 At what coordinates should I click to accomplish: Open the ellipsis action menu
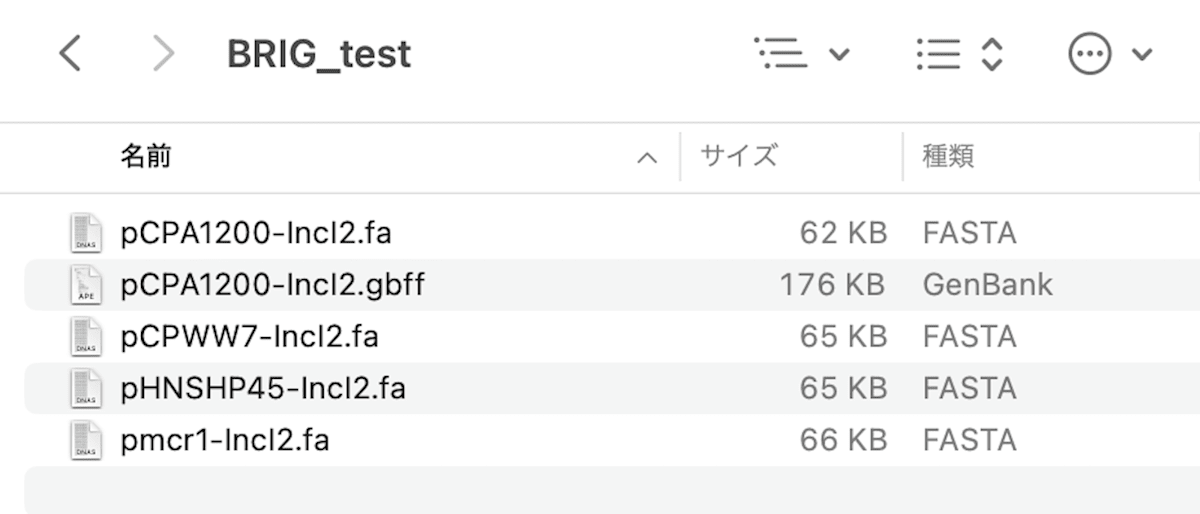tap(1090, 54)
